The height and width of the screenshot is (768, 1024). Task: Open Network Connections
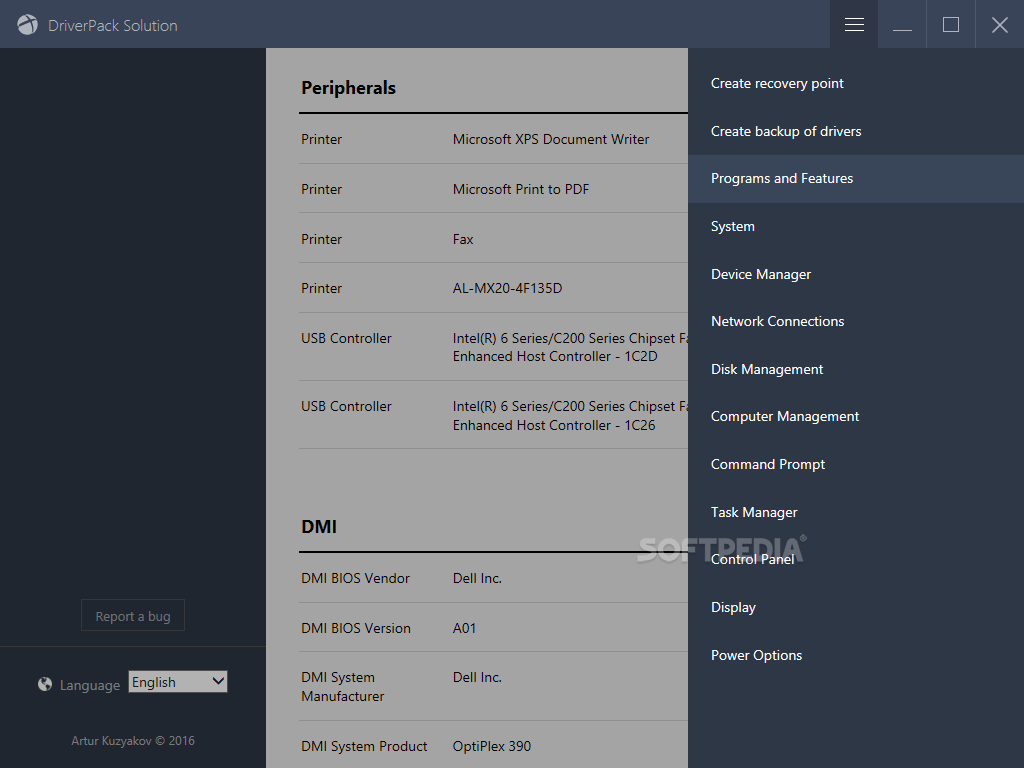(856, 321)
